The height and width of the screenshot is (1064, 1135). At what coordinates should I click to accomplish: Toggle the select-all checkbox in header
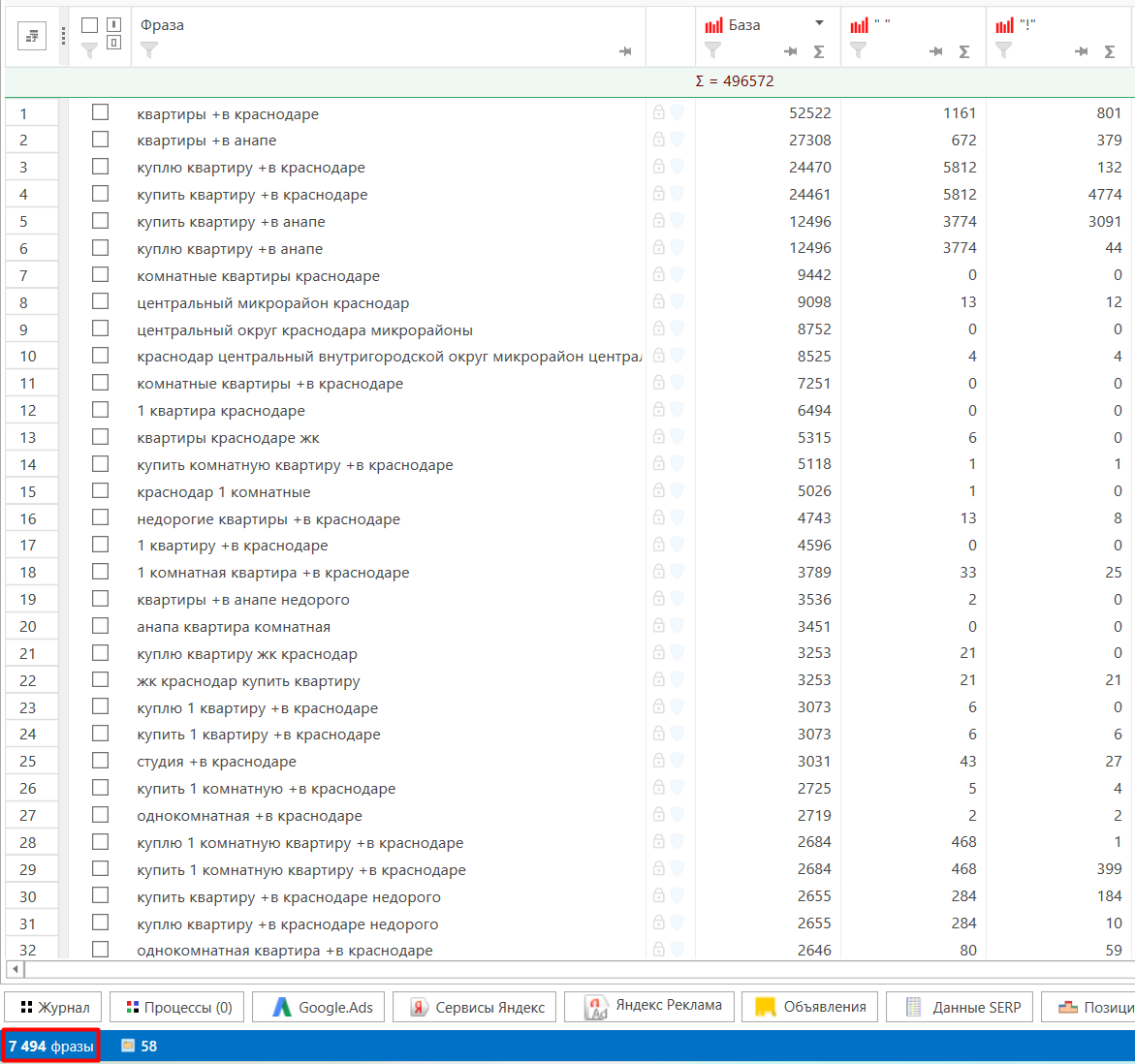click(x=90, y=25)
